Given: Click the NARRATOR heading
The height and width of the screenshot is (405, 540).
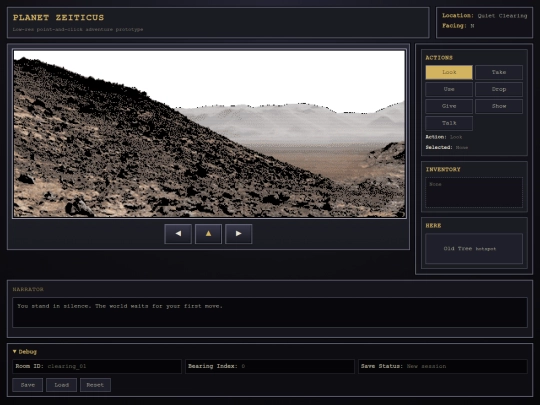Looking at the screenshot, I should (x=28, y=289).
